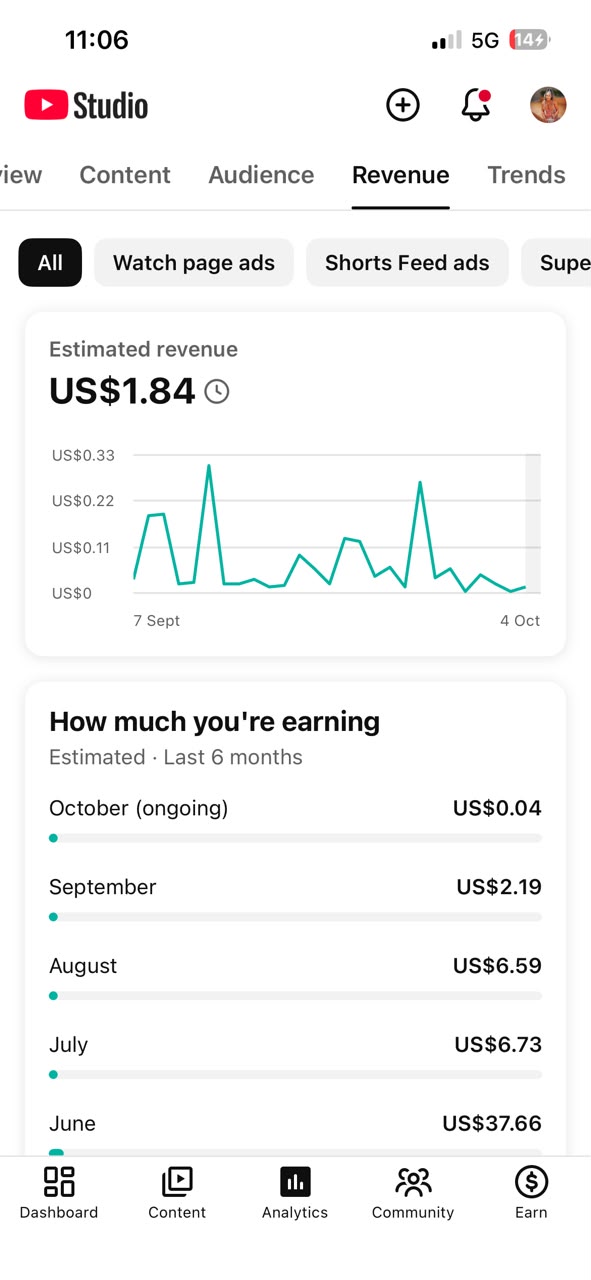Image resolution: width=591 pixels, height=1280 pixels.
Task: Click the July earnings progress bar
Action: pyautogui.click(x=295, y=1075)
